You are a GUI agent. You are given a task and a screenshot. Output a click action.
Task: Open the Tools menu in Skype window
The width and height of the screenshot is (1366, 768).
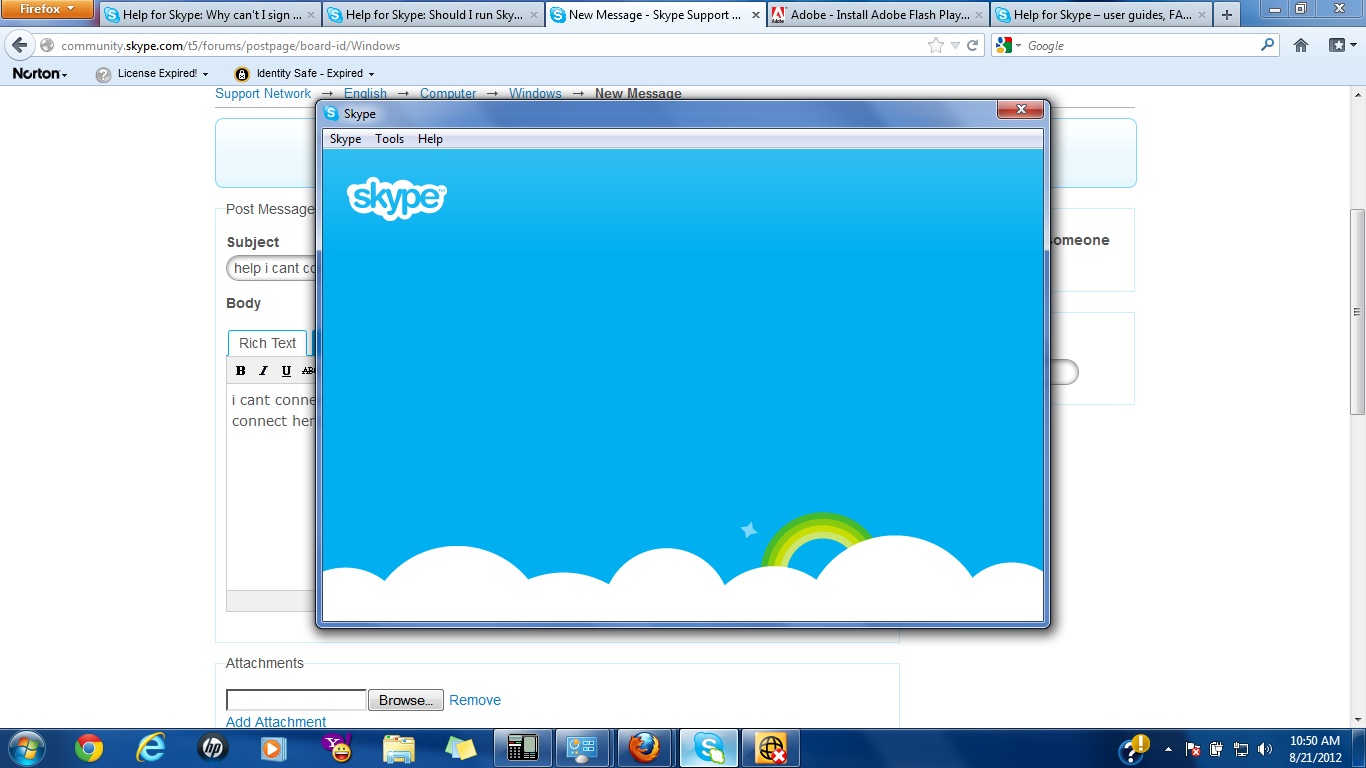(389, 139)
